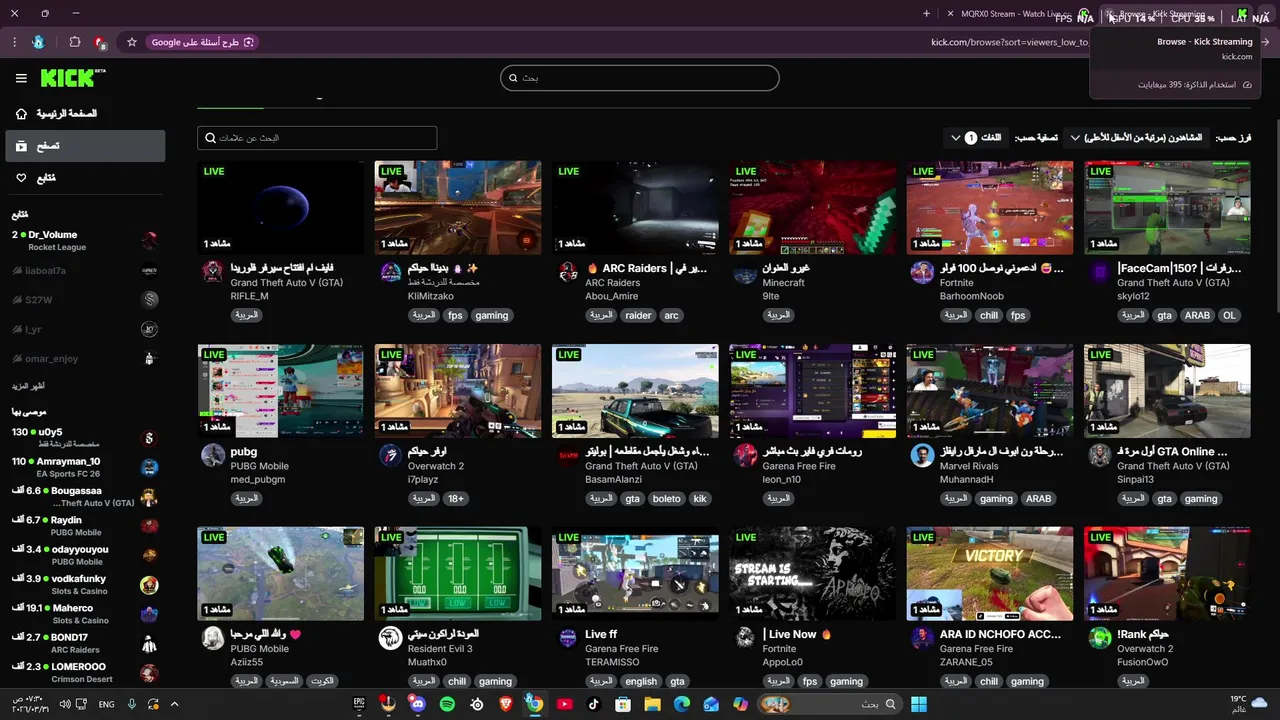Click the Bougassaa avatar icon
The width and height of the screenshot is (1280, 720).
(x=149, y=497)
